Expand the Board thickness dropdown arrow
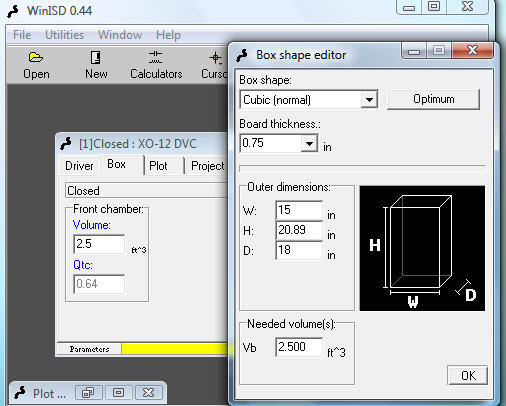 (309, 143)
